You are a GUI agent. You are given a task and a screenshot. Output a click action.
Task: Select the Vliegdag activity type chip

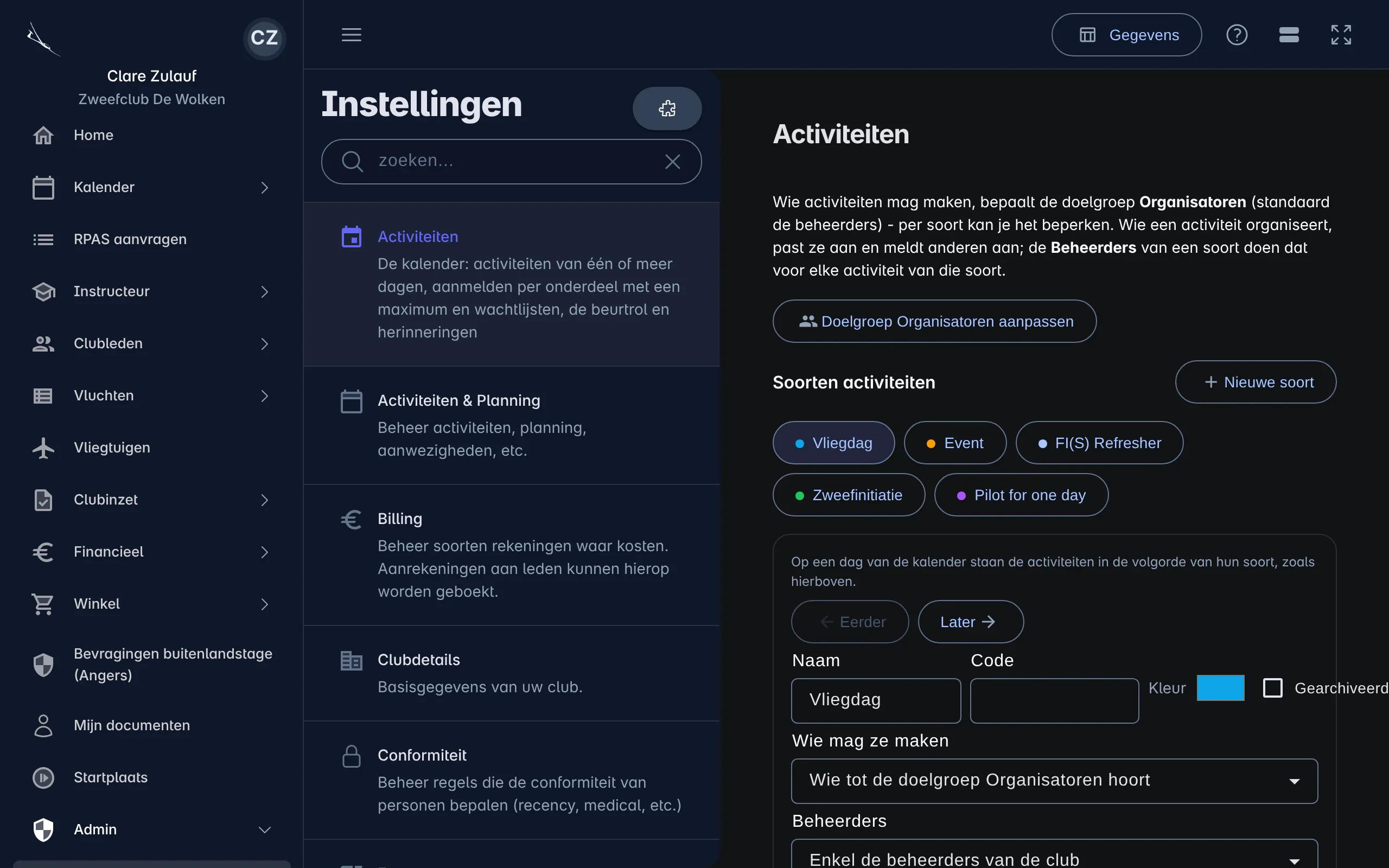pyautogui.click(x=833, y=443)
